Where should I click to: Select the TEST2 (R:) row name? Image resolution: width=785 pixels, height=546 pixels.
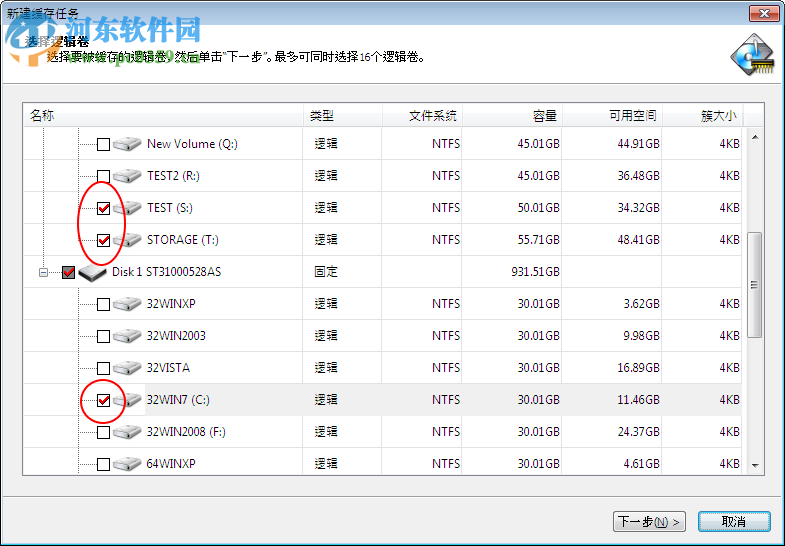pos(173,176)
